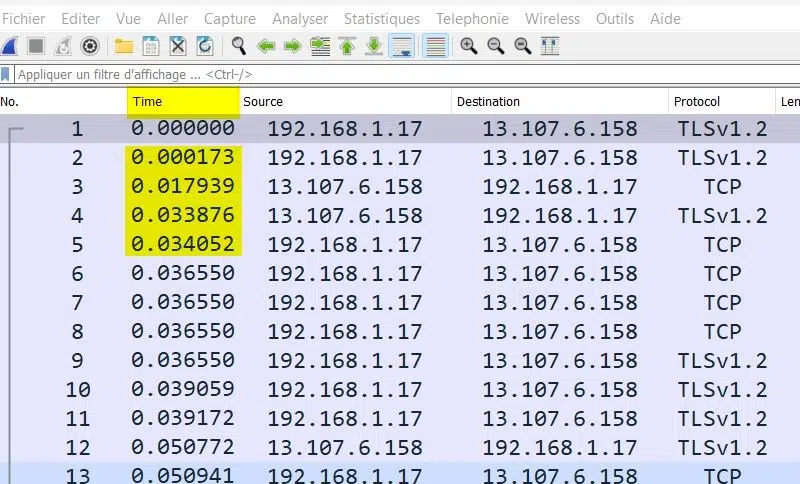
Task: Open the Analyser menu
Action: point(300,19)
